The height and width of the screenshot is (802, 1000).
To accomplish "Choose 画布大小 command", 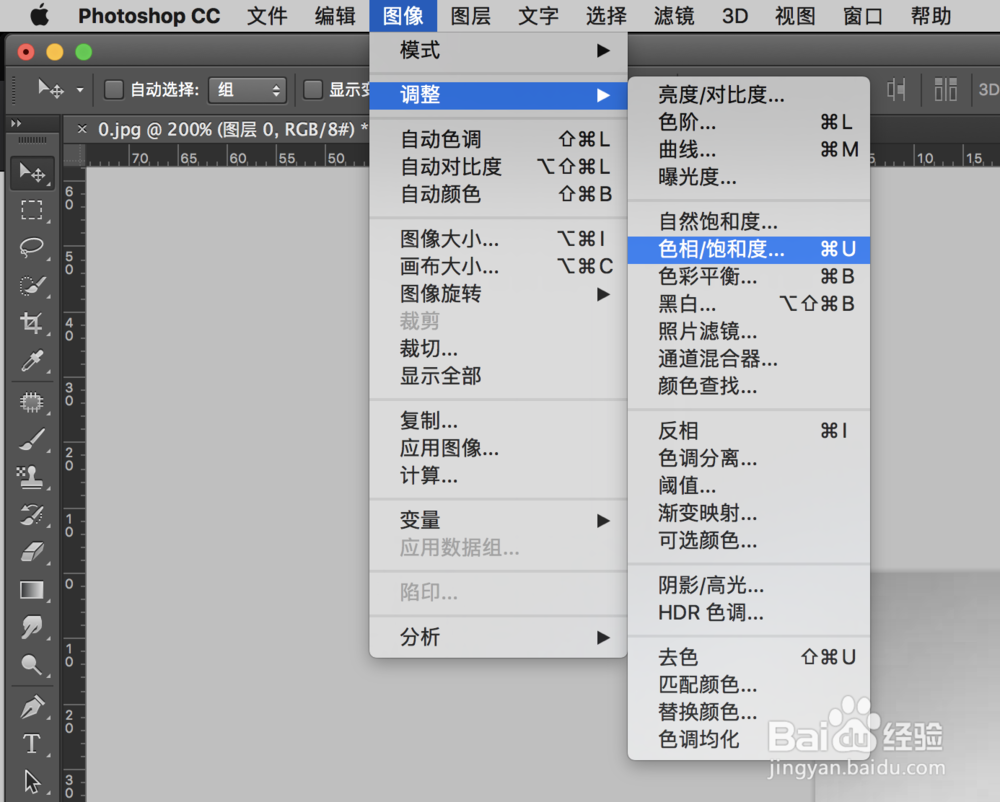I will click(498, 266).
